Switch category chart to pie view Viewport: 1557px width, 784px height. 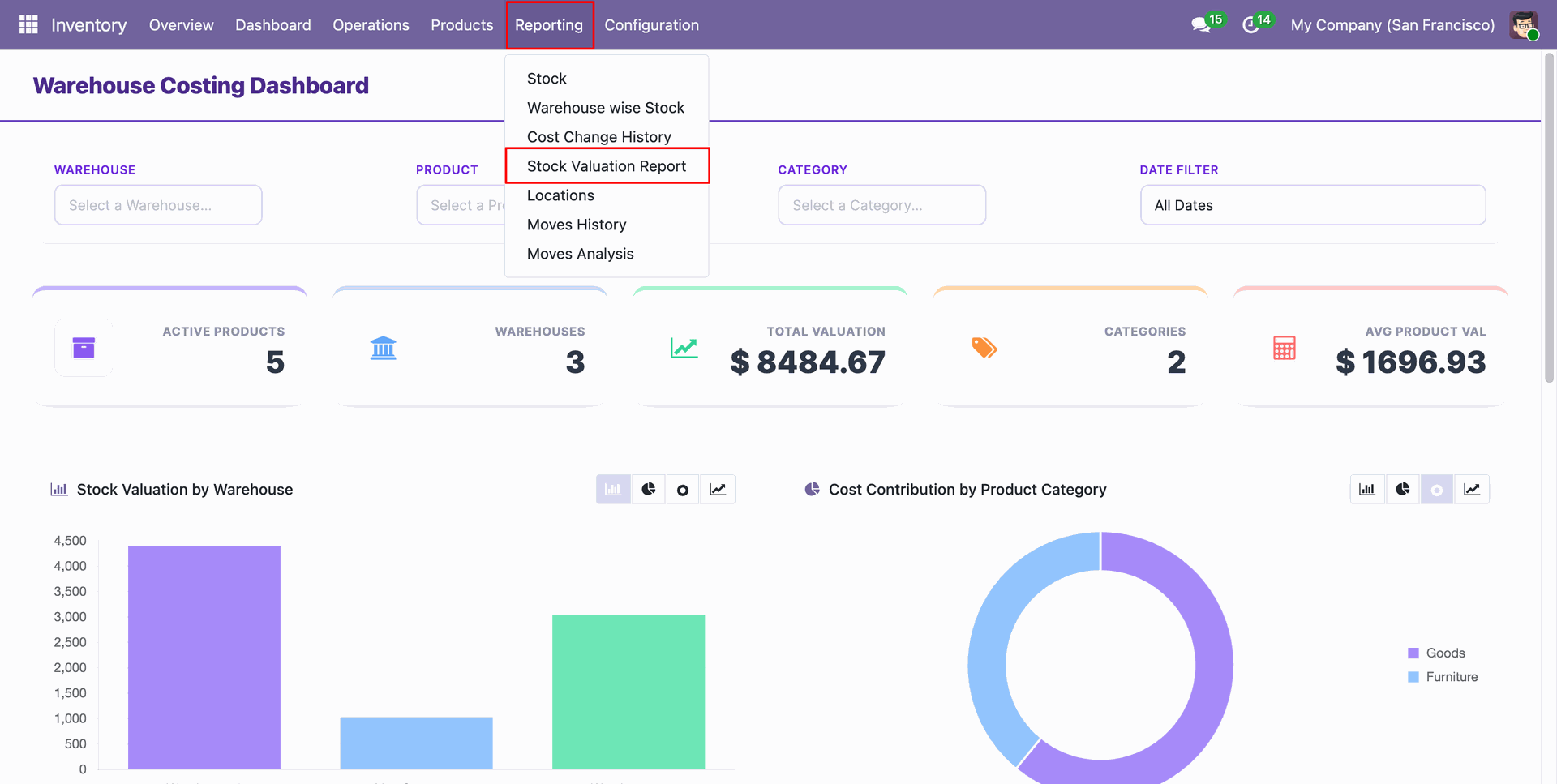click(x=1403, y=490)
